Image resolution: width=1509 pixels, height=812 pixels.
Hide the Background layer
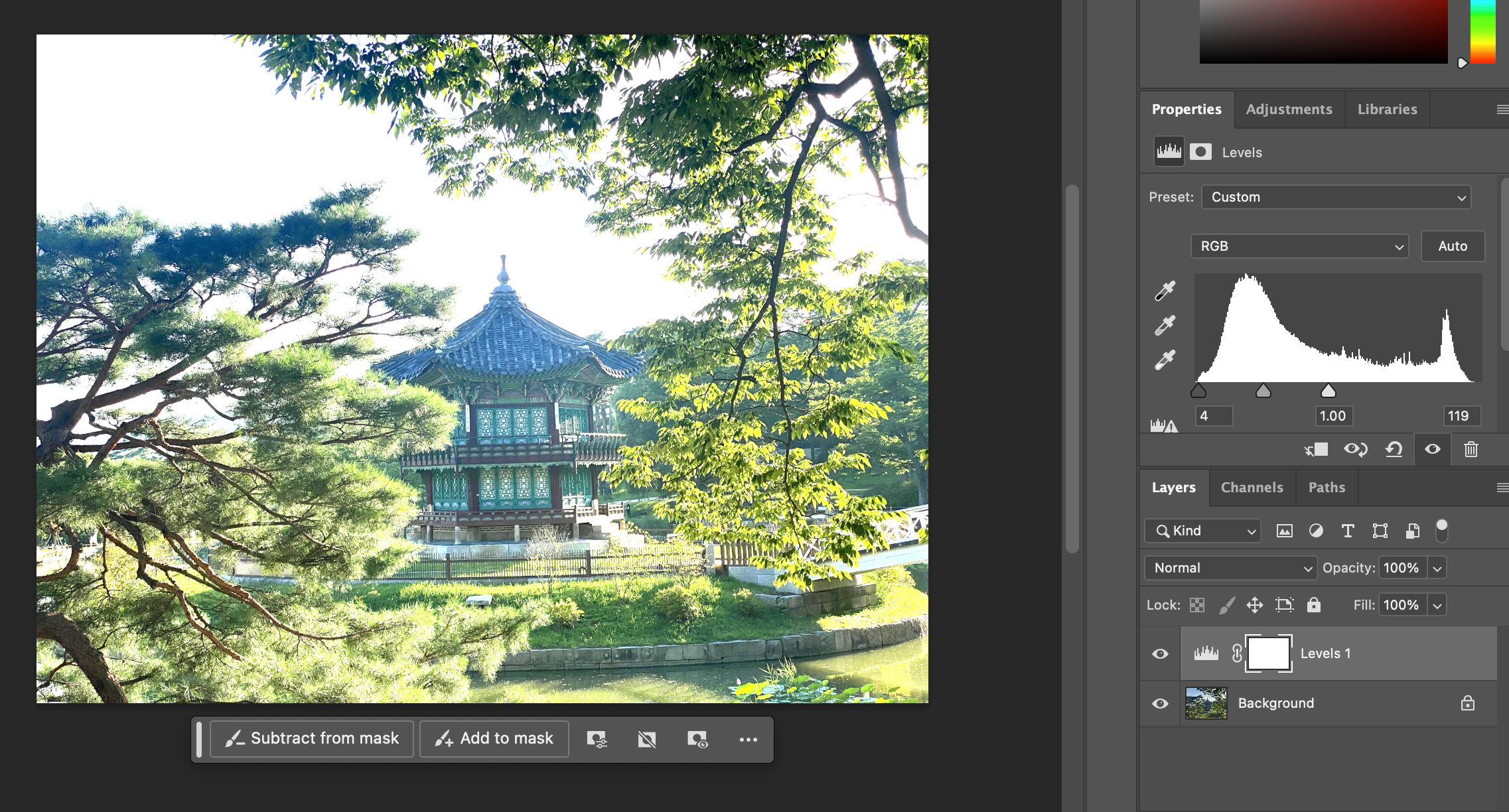pos(1160,703)
